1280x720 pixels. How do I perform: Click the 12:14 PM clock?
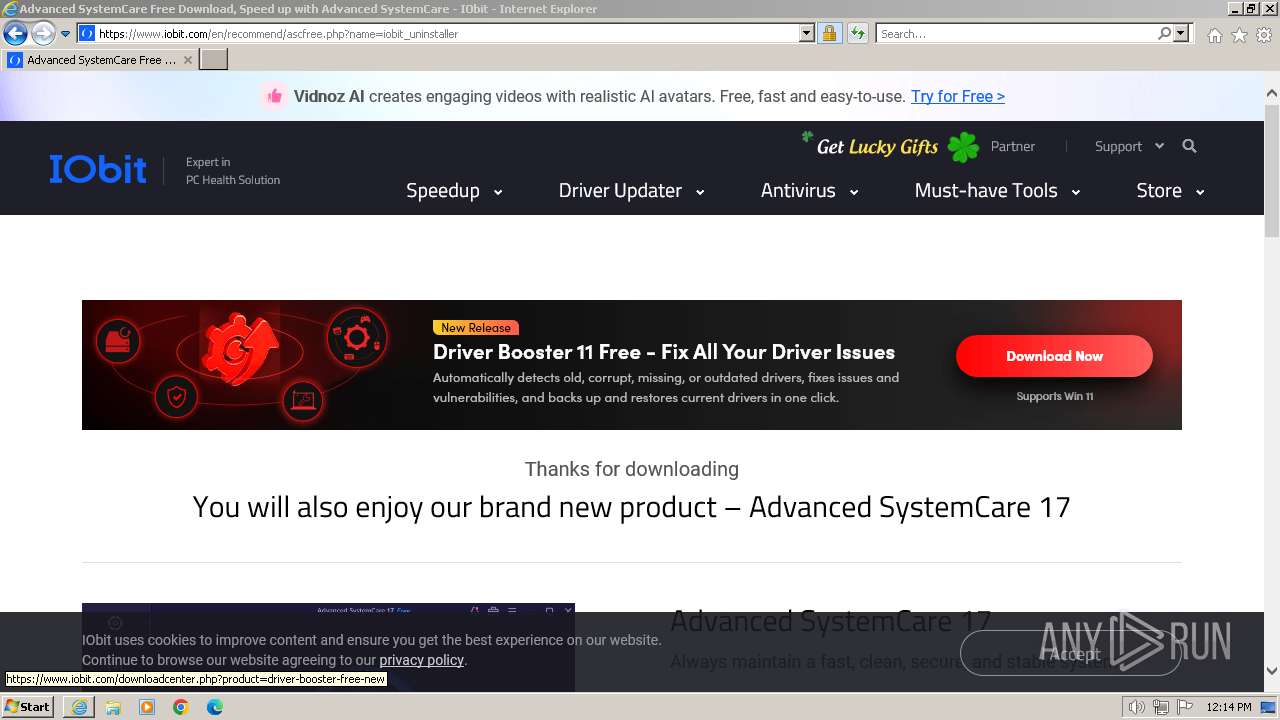point(1229,707)
